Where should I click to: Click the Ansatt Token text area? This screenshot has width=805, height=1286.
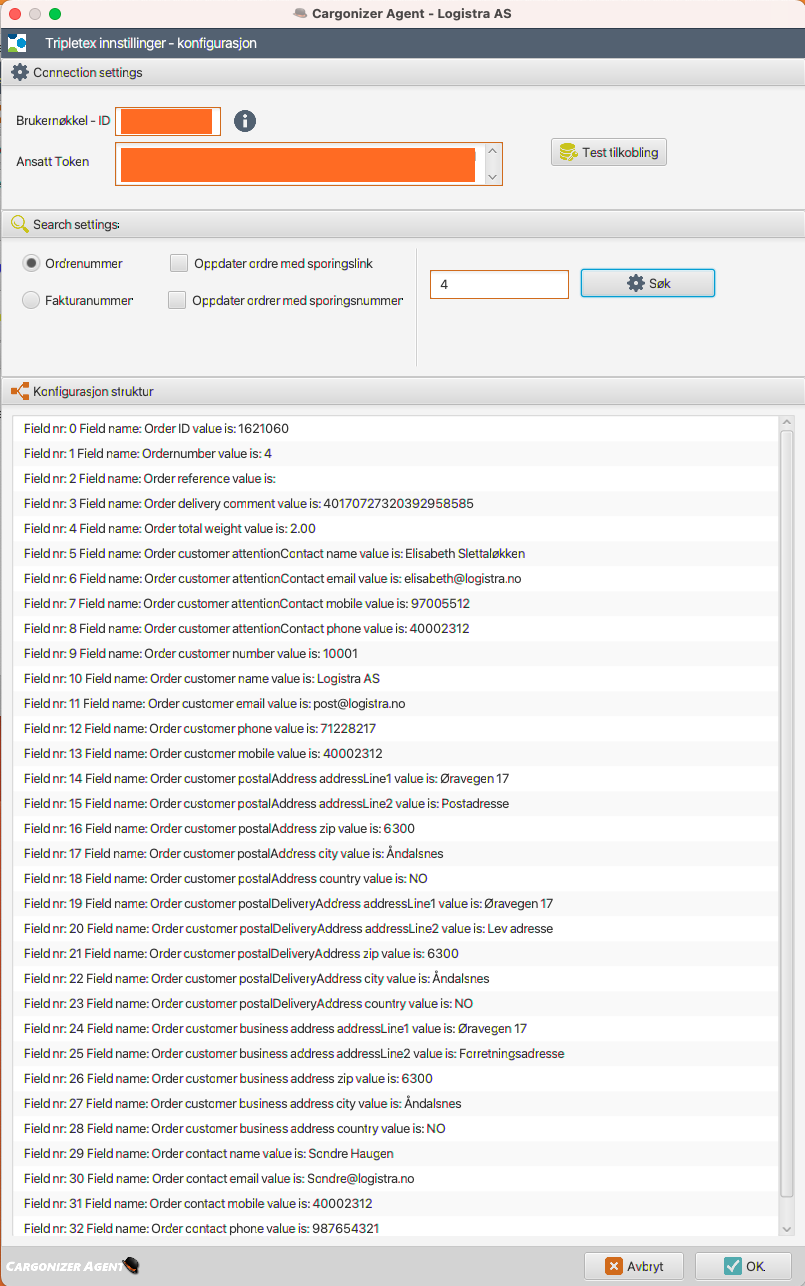(300, 164)
